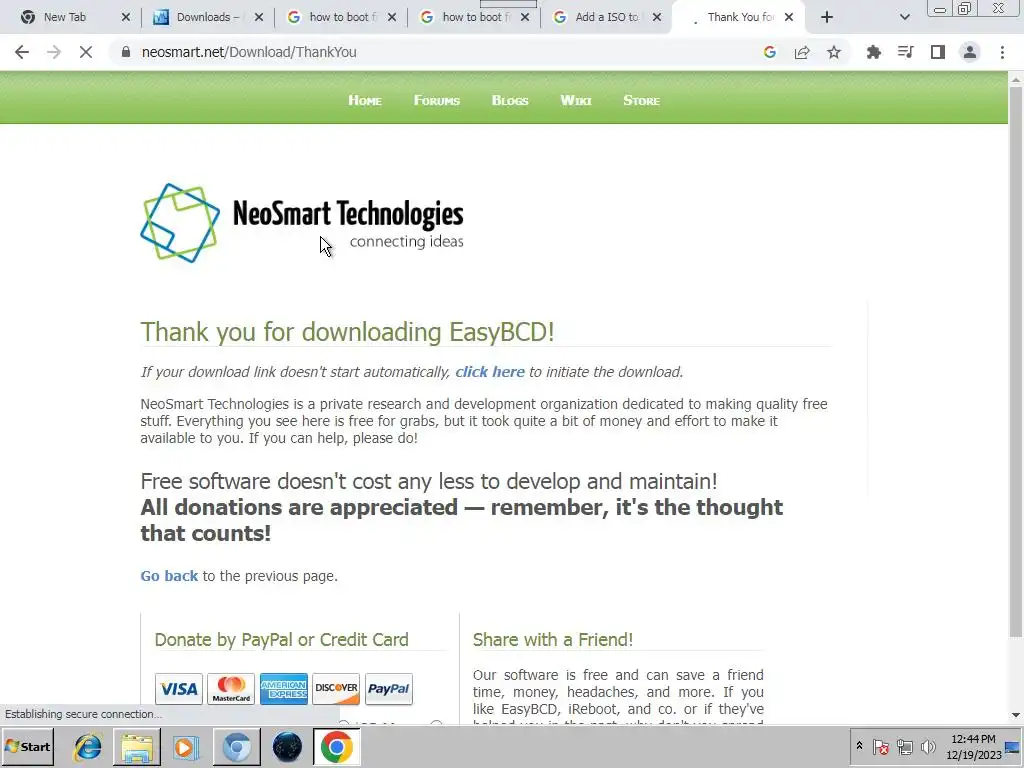
Task: Open a new tab with plus button
Action: [x=827, y=18]
